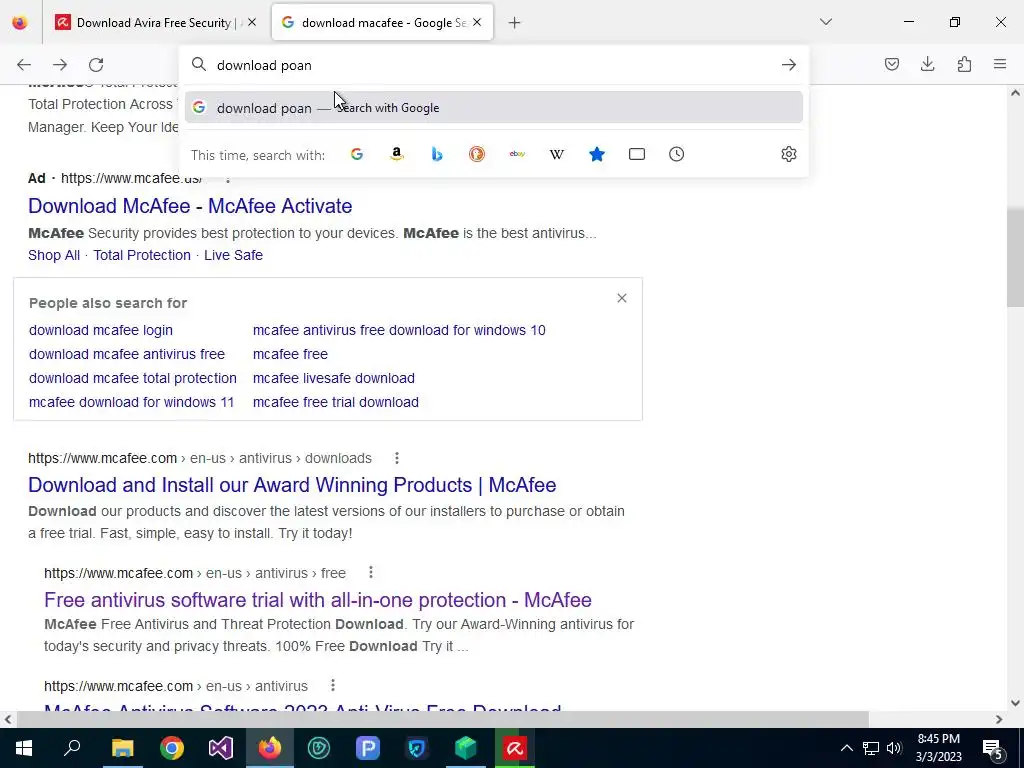Click the horizontal scrollbar thumb

coord(442,720)
